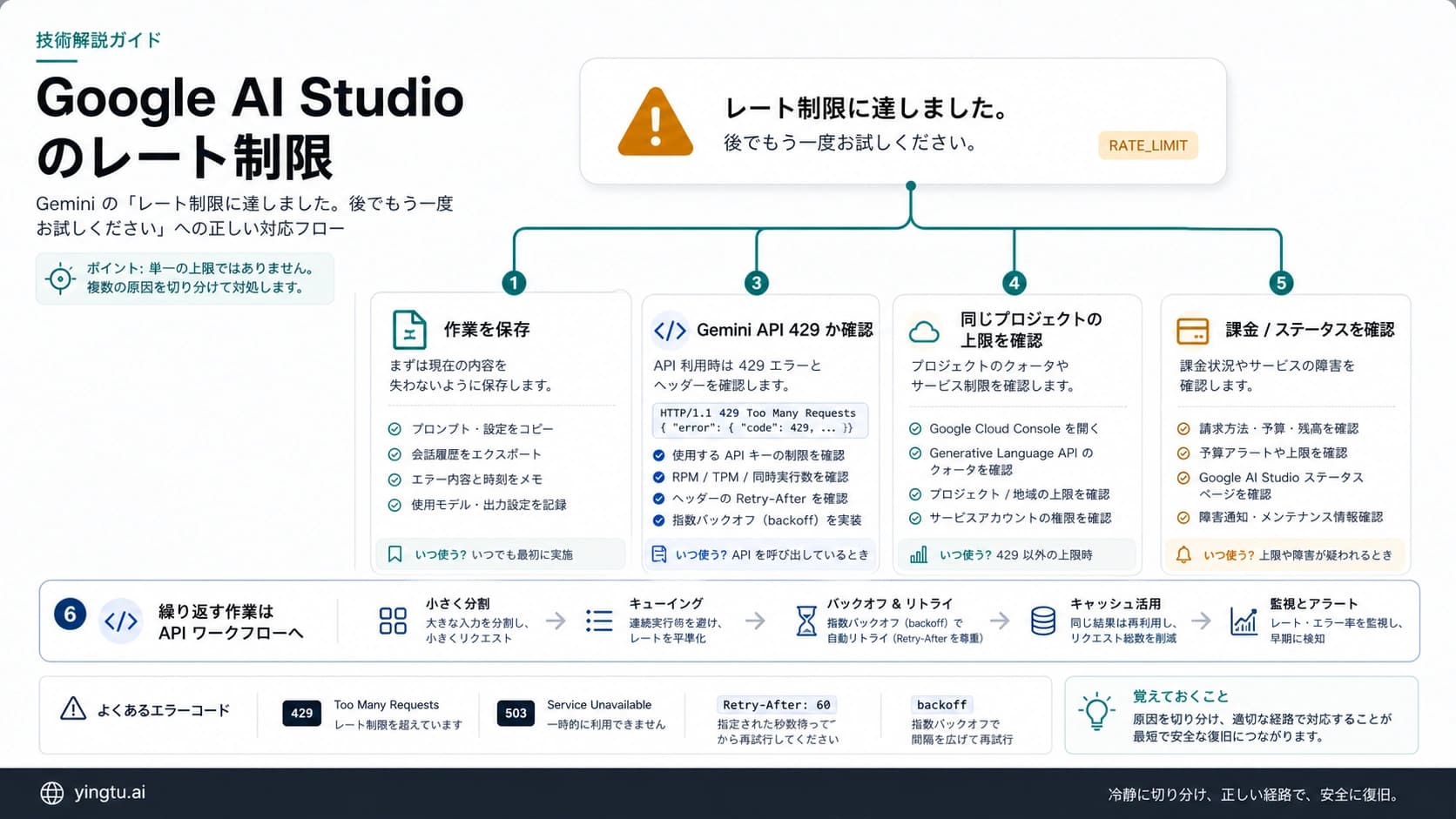The height and width of the screenshot is (819, 1456).
Task: Click the code brackets icon beside Gemini API 429 か確認
Action: tap(670, 331)
